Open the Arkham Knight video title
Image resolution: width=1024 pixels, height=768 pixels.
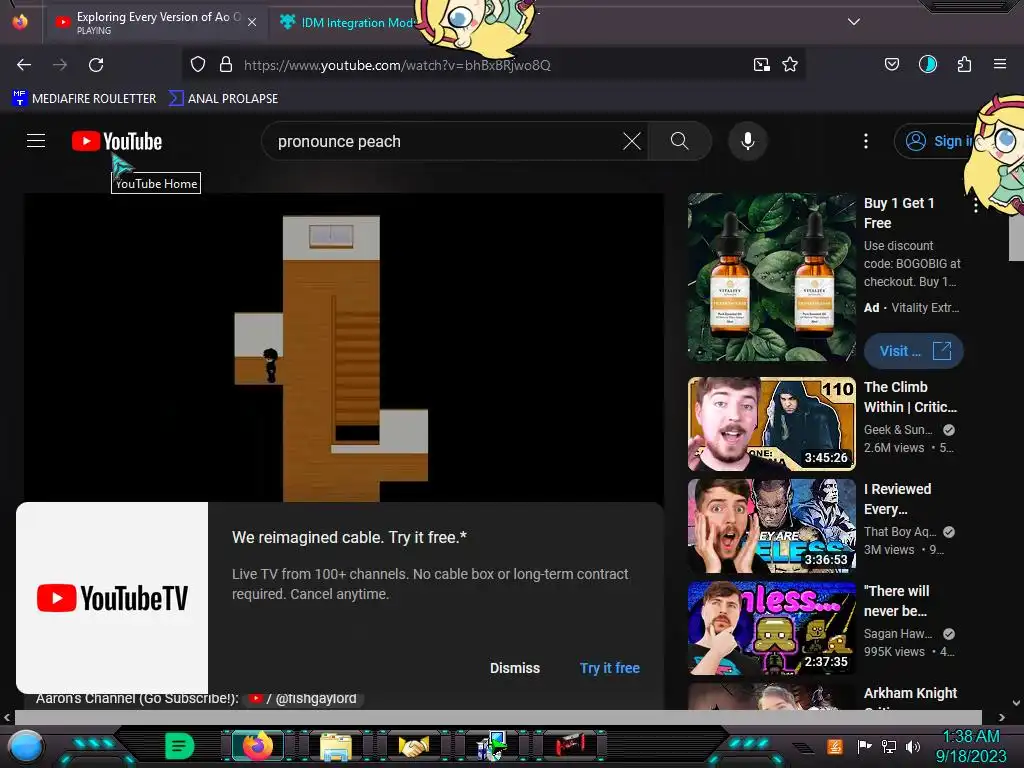[x=910, y=693]
